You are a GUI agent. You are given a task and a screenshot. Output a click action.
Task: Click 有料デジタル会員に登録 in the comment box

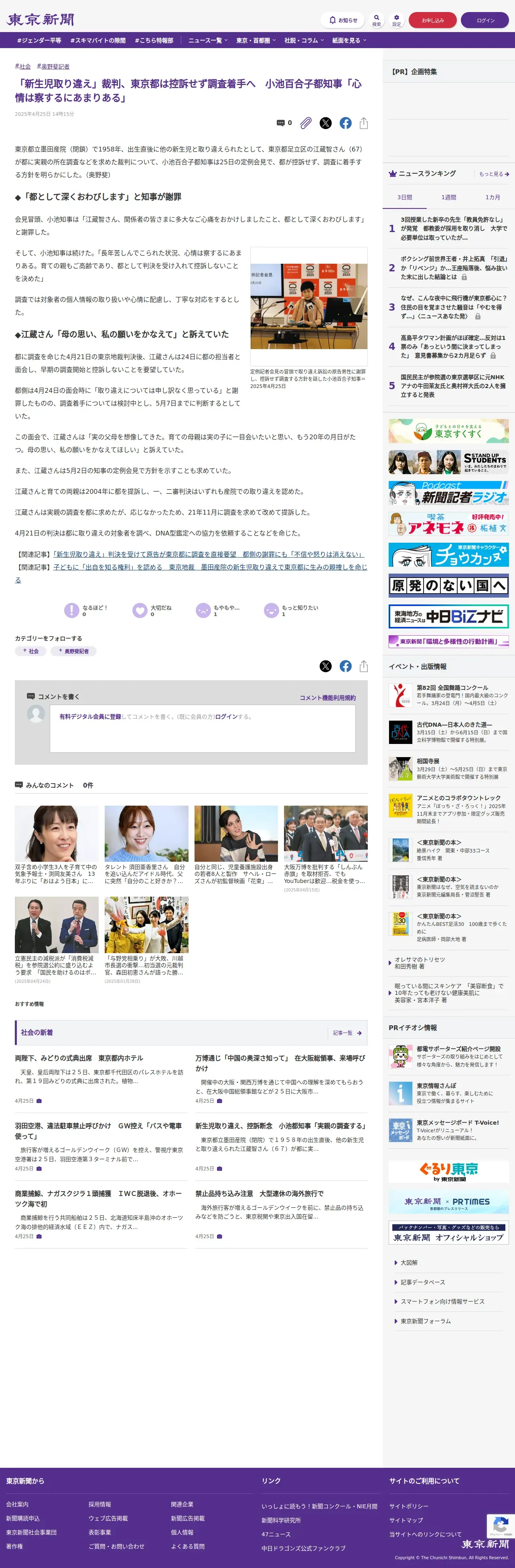[90, 716]
